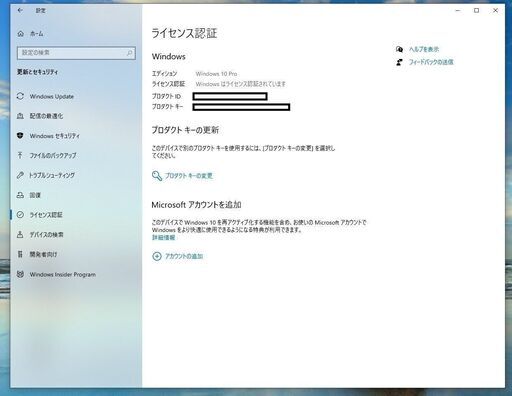Click the Windows 10 Pro edition value

coord(216,74)
